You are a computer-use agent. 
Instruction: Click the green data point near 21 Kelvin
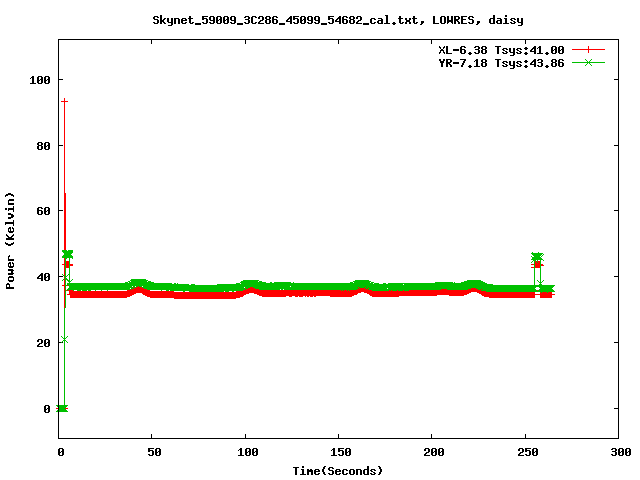click(64, 340)
